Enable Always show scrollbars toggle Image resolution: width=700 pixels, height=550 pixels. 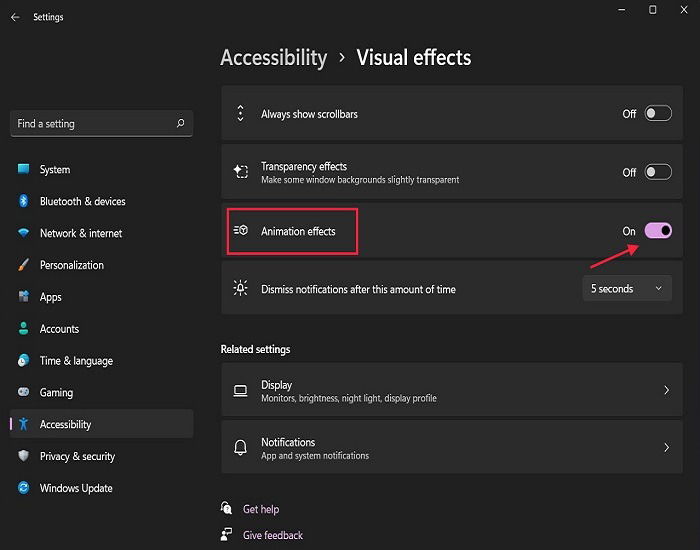click(658, 113)
